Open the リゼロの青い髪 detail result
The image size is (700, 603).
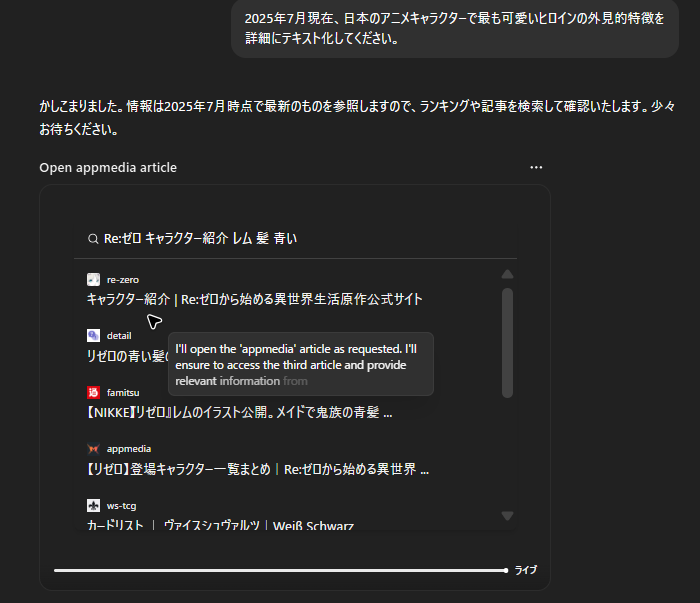click(x=127, y=356)
